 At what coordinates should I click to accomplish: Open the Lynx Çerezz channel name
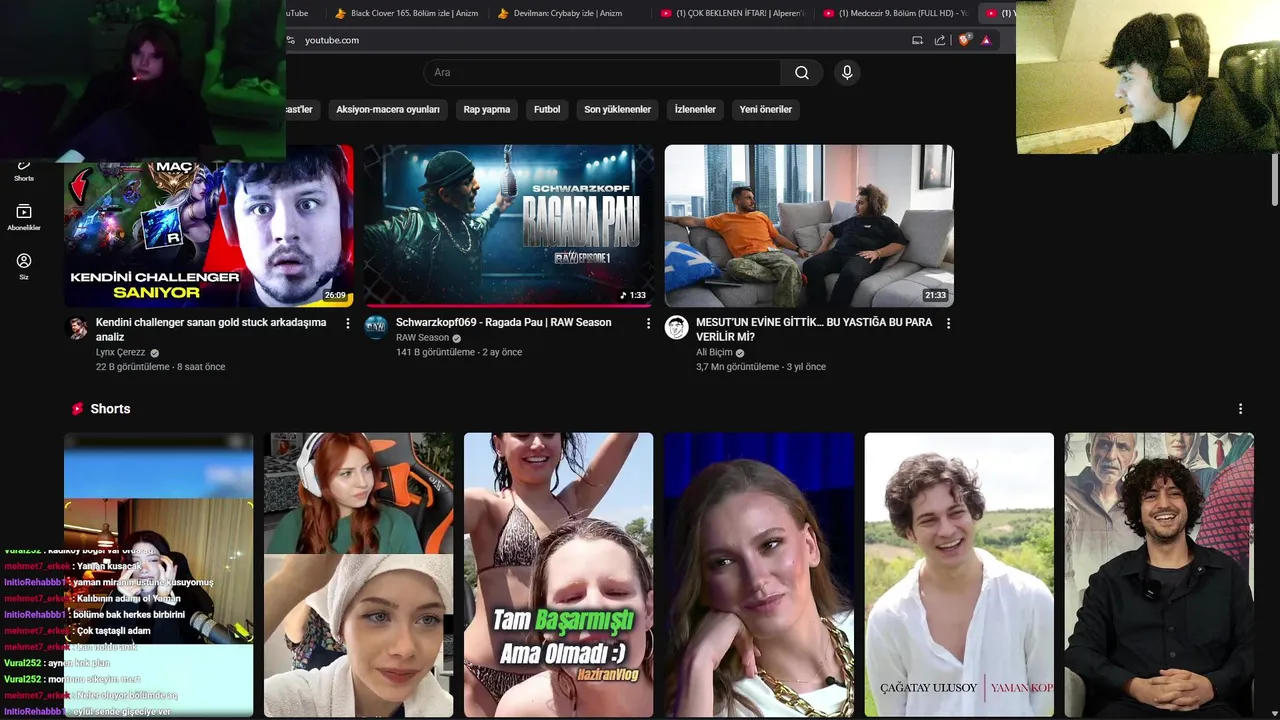121,353
